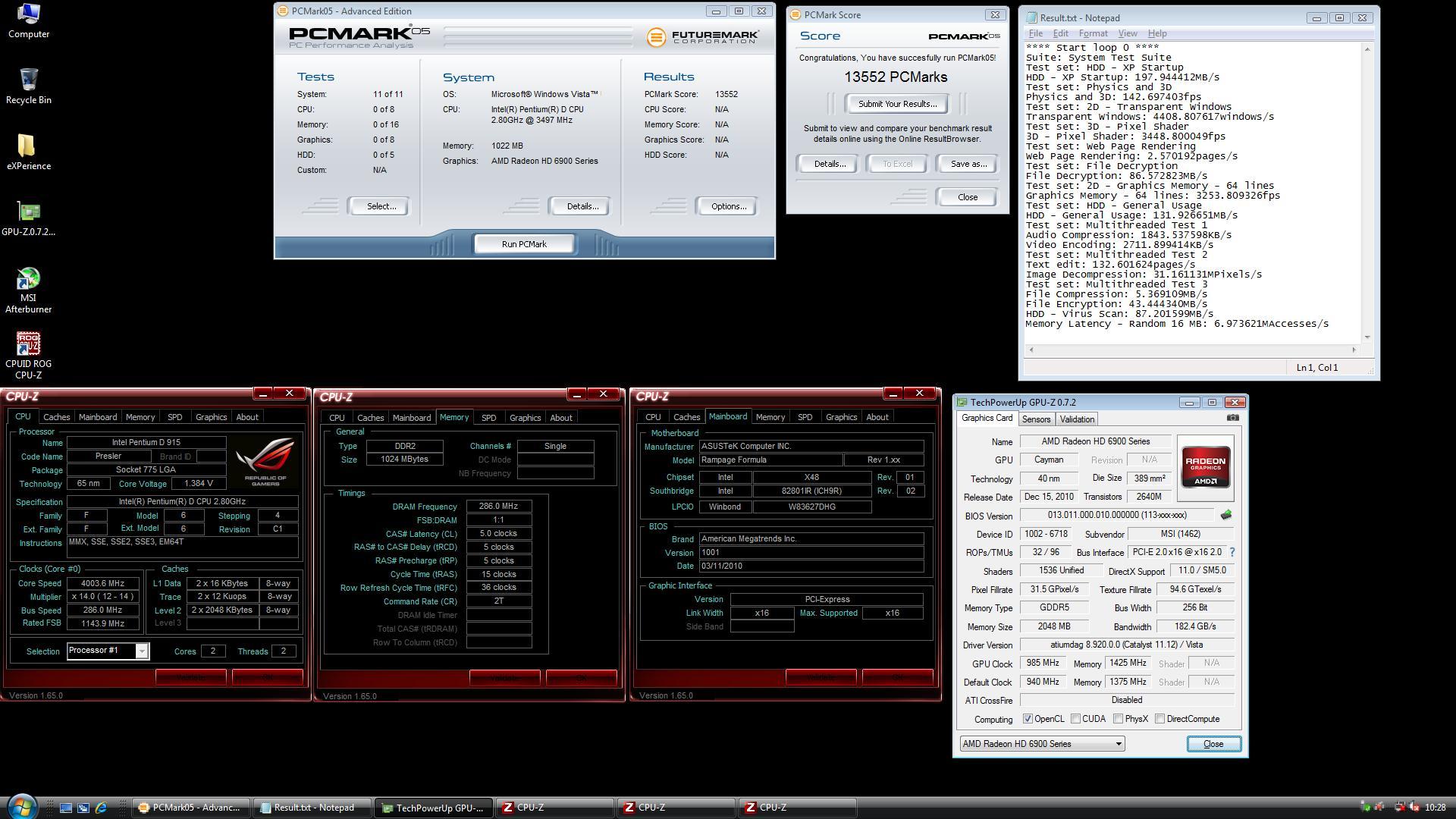
Task: Launch the GPU-Z.0.7.2 desktop shortcut
Action: pyautogui.click(x=28, y=218)
